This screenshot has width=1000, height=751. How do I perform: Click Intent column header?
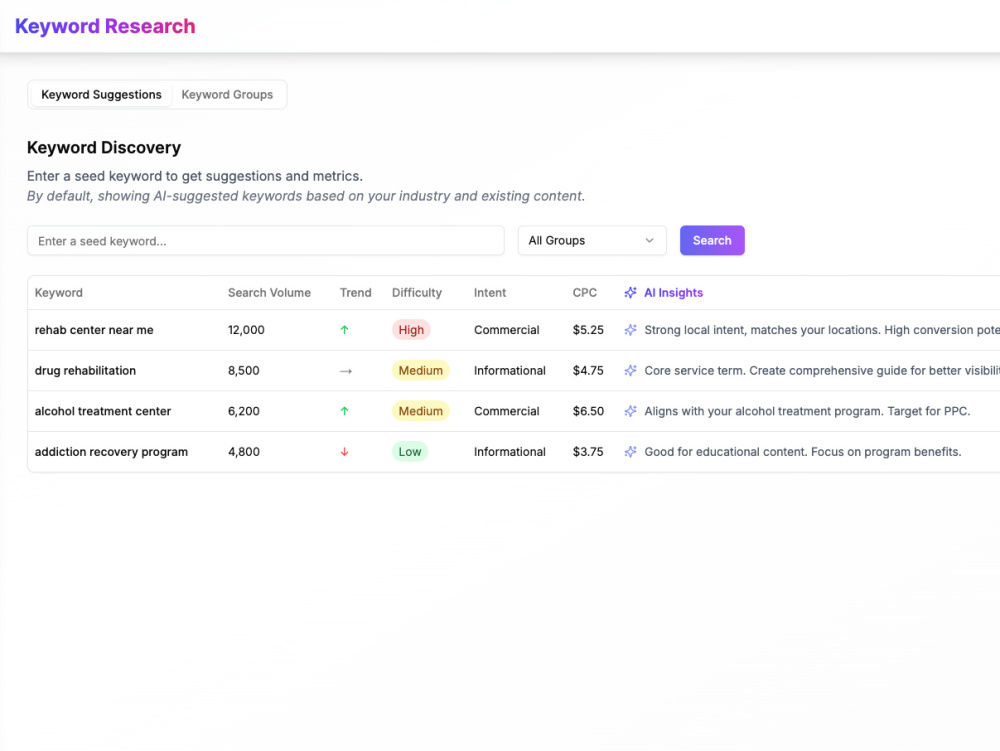point(490,293)
